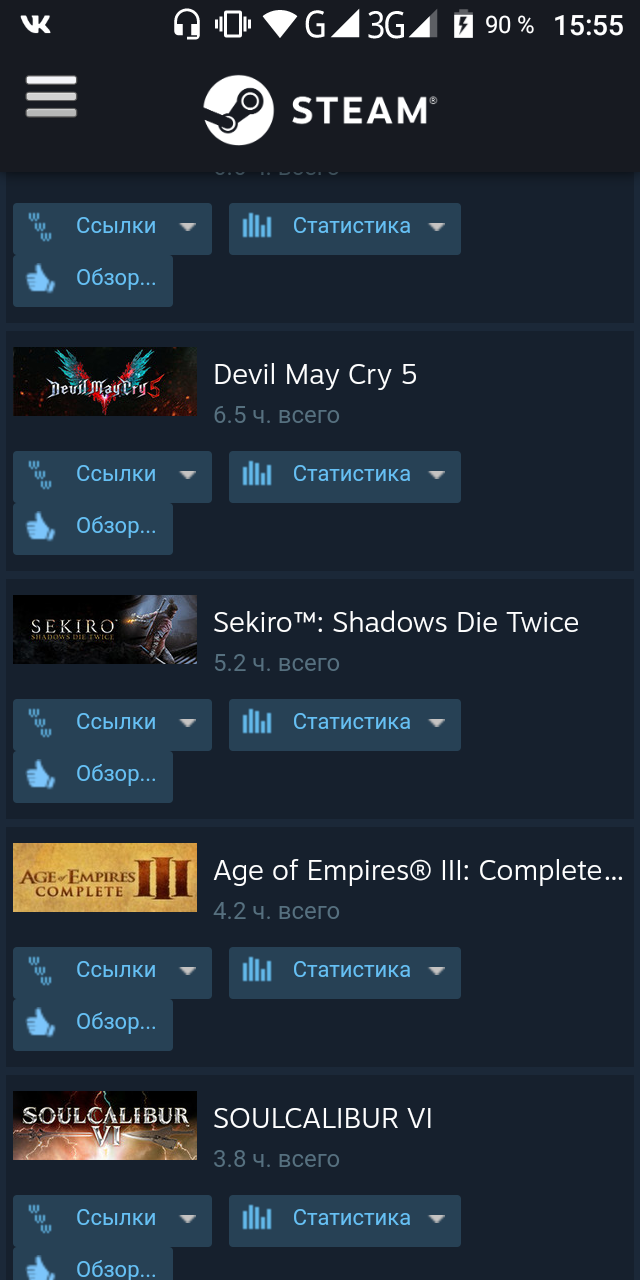Screen dimensions: 640x1280
Task: Tap the headphones icon in status bar
Action: pos(186,24)
